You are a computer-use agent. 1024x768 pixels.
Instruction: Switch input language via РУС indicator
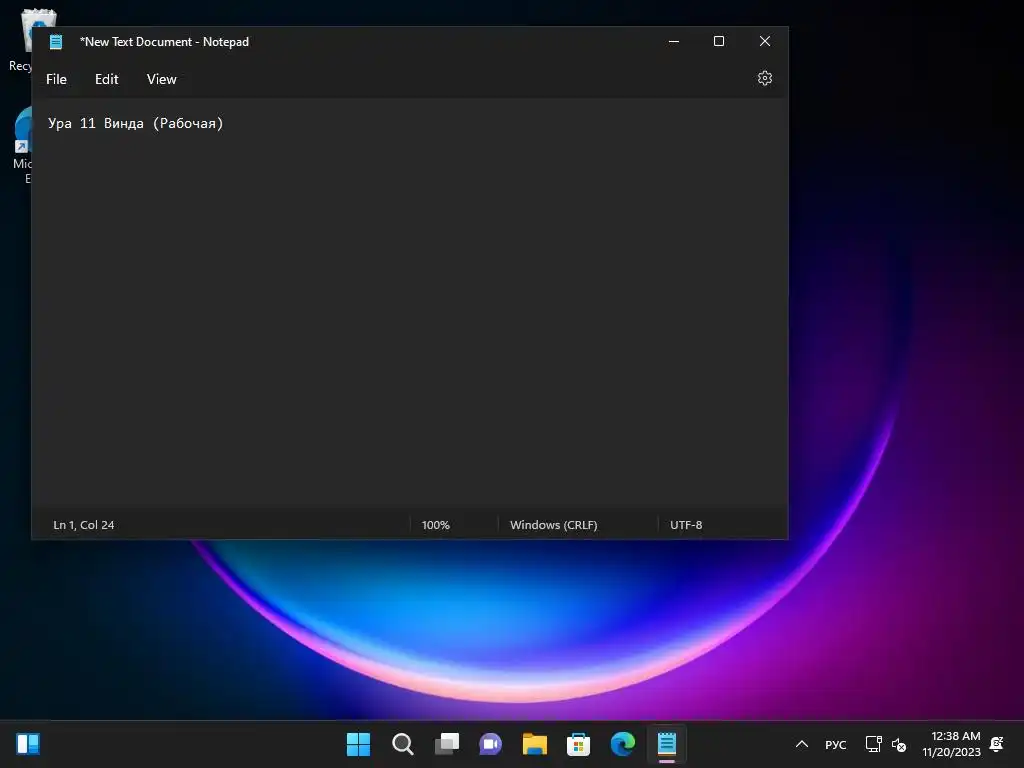(836, 744)
